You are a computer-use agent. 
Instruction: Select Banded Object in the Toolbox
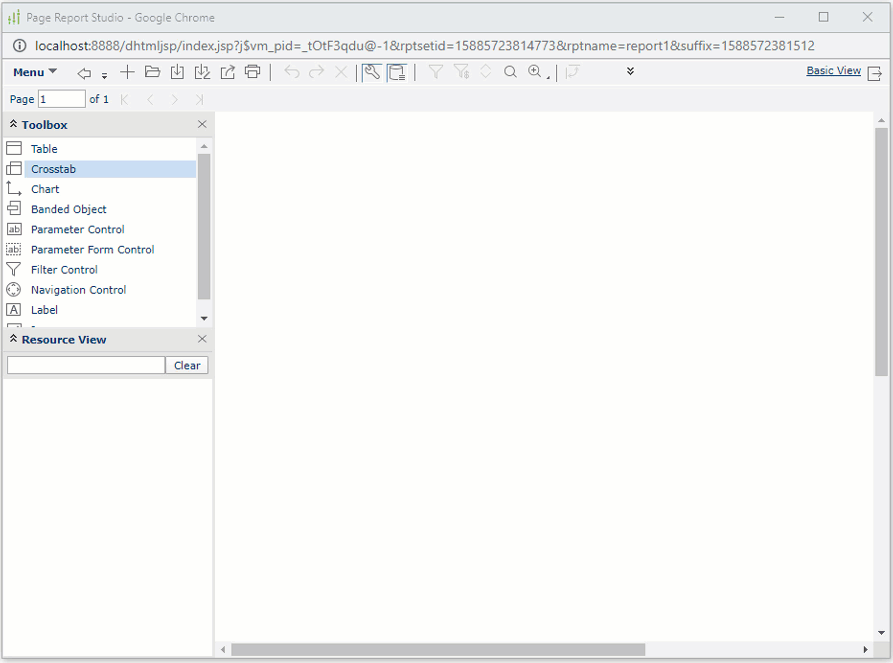click(x=66, y=208)
